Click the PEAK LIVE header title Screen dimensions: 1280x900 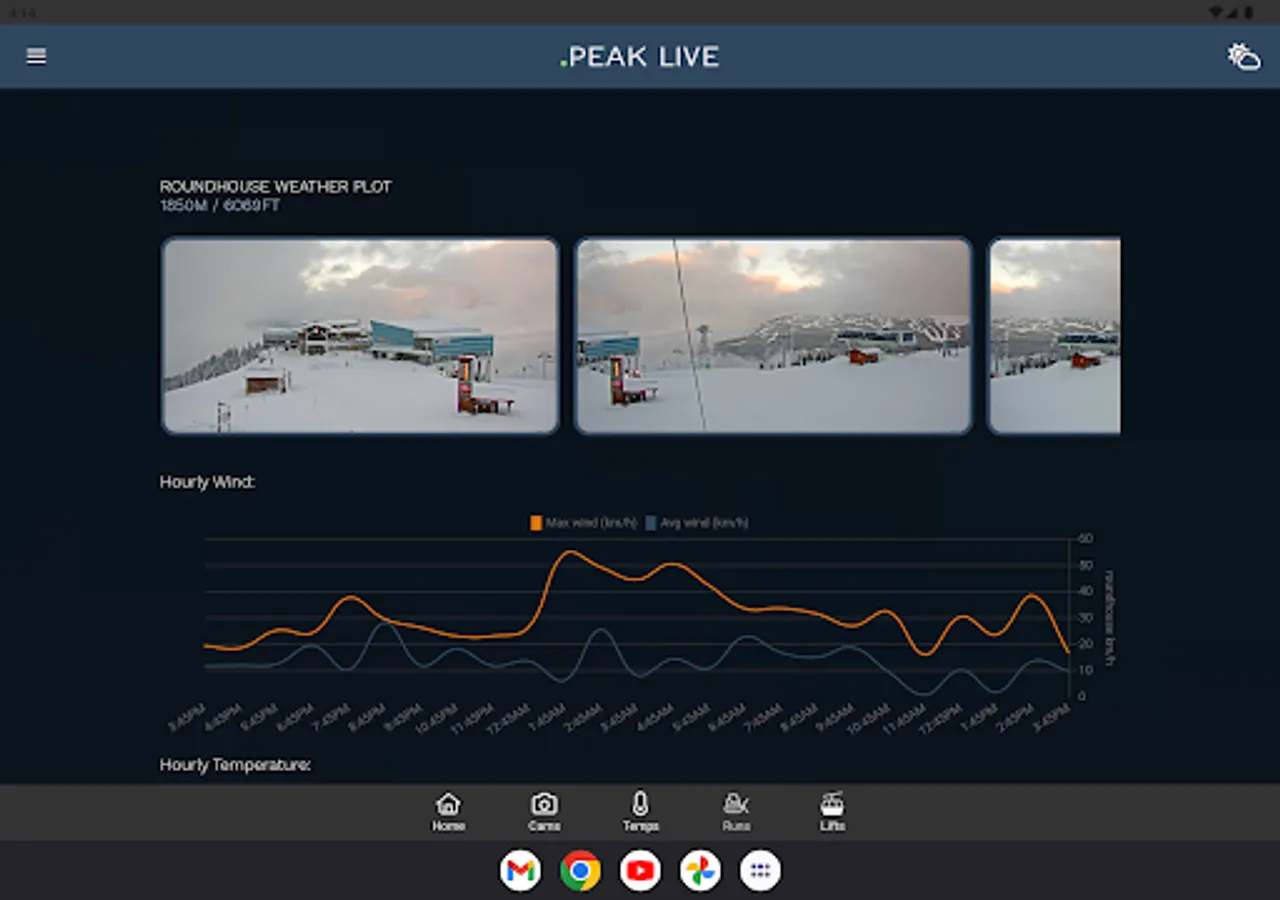pyautogui.click(x=640, y=57)
